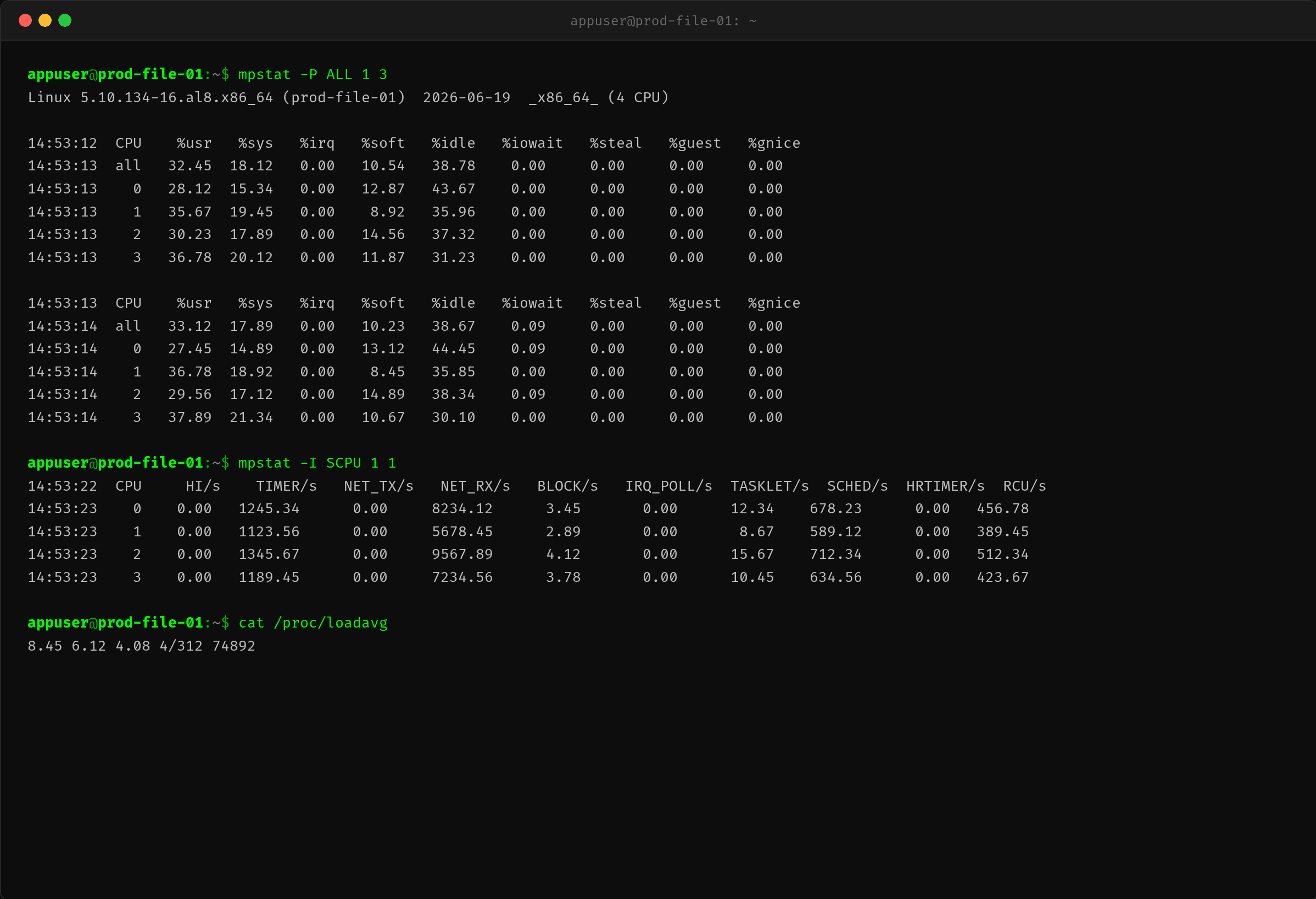1316x899 pixels.
Task: Click the BLOCK/s value 2.89
Action: tap(563, 532)
